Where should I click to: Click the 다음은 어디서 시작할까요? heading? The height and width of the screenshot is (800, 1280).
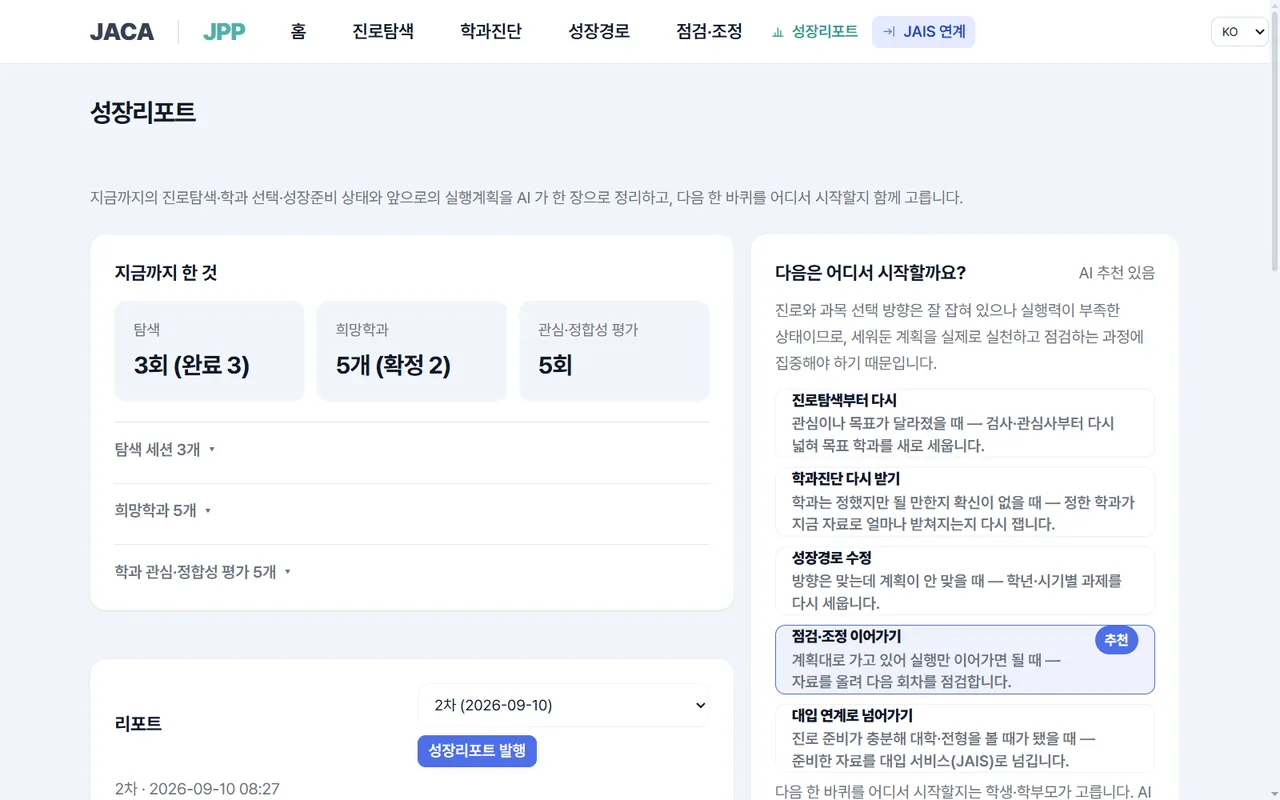[x=870, y=273]
